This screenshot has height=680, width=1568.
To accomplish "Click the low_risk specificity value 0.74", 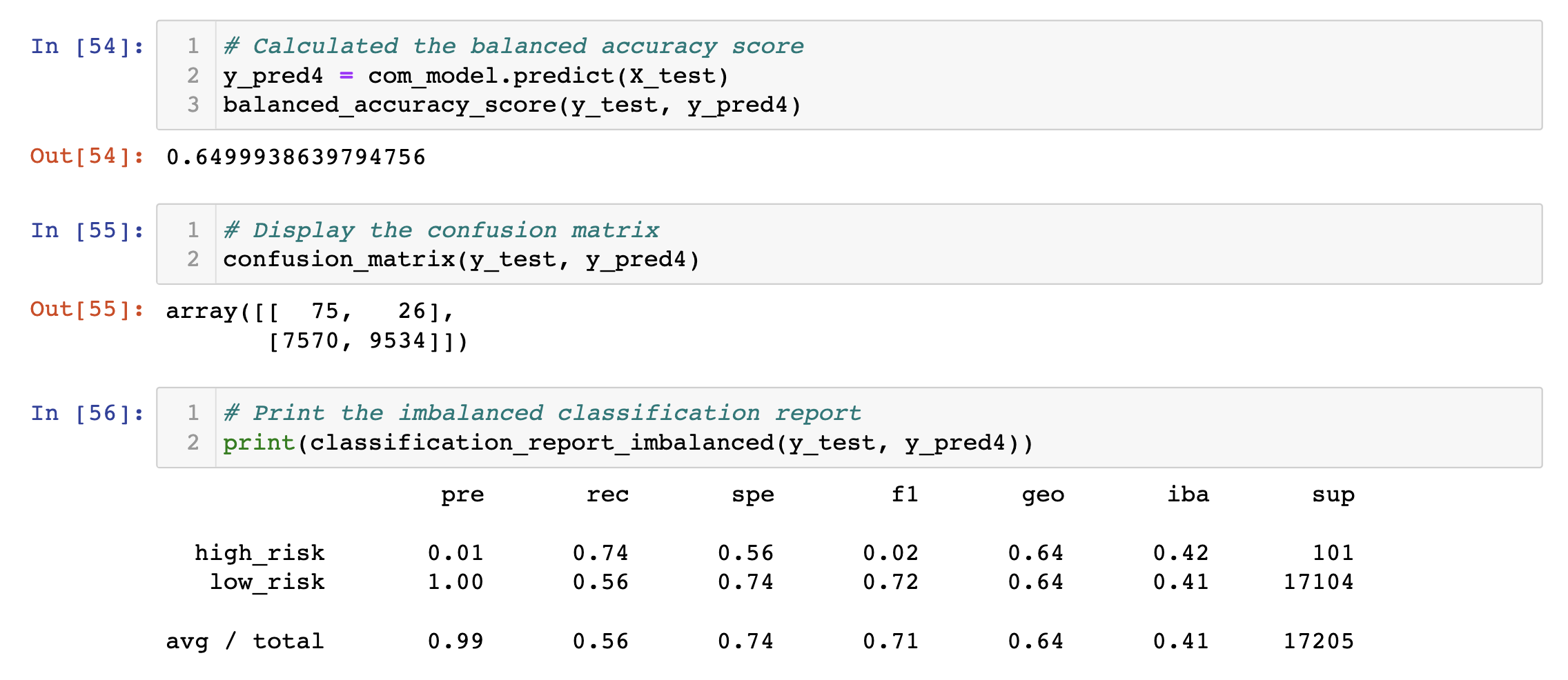I will coord(746,582).
